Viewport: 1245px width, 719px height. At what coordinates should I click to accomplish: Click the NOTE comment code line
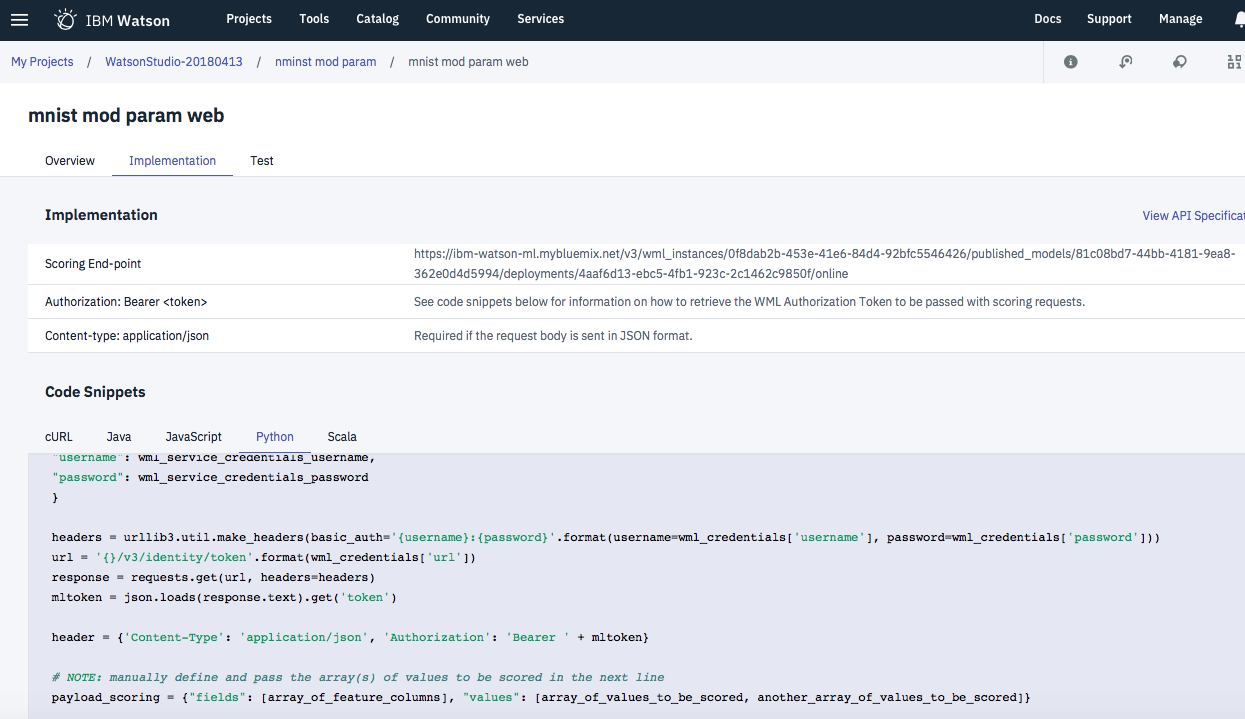pyautogui.click(x=358, y=677)
